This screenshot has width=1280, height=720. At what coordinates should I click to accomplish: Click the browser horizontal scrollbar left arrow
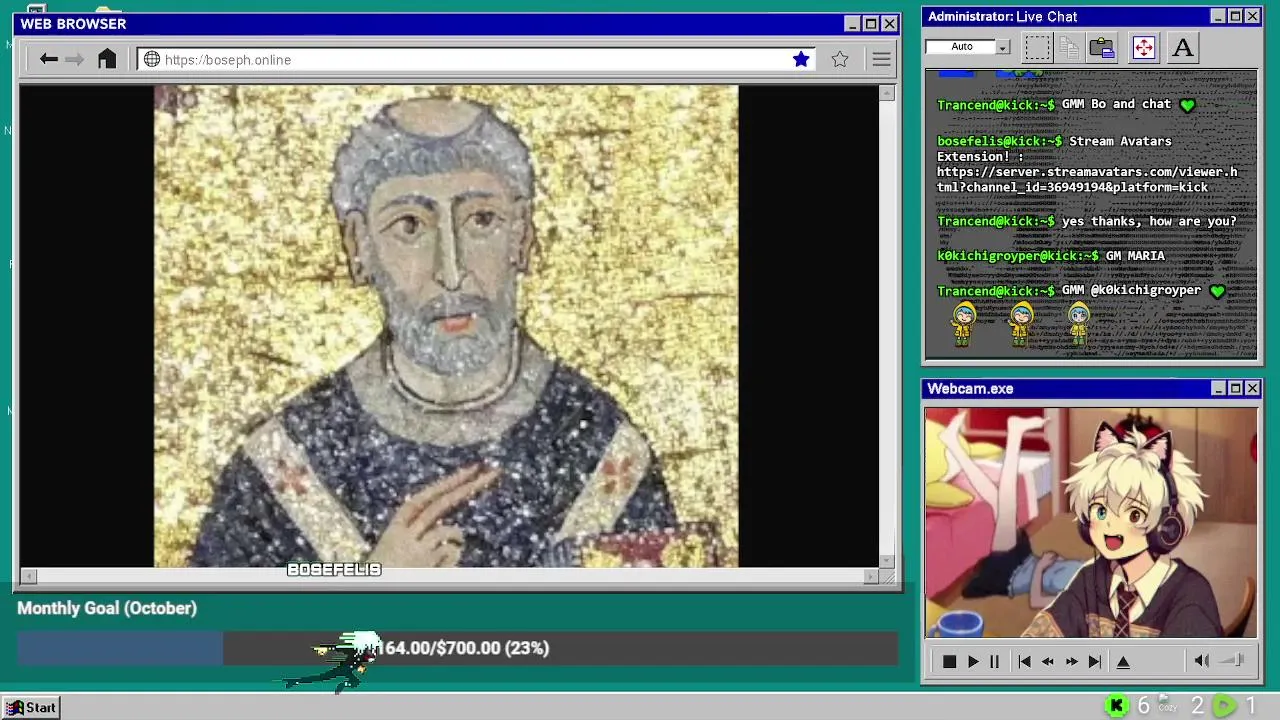coord(29,576)
